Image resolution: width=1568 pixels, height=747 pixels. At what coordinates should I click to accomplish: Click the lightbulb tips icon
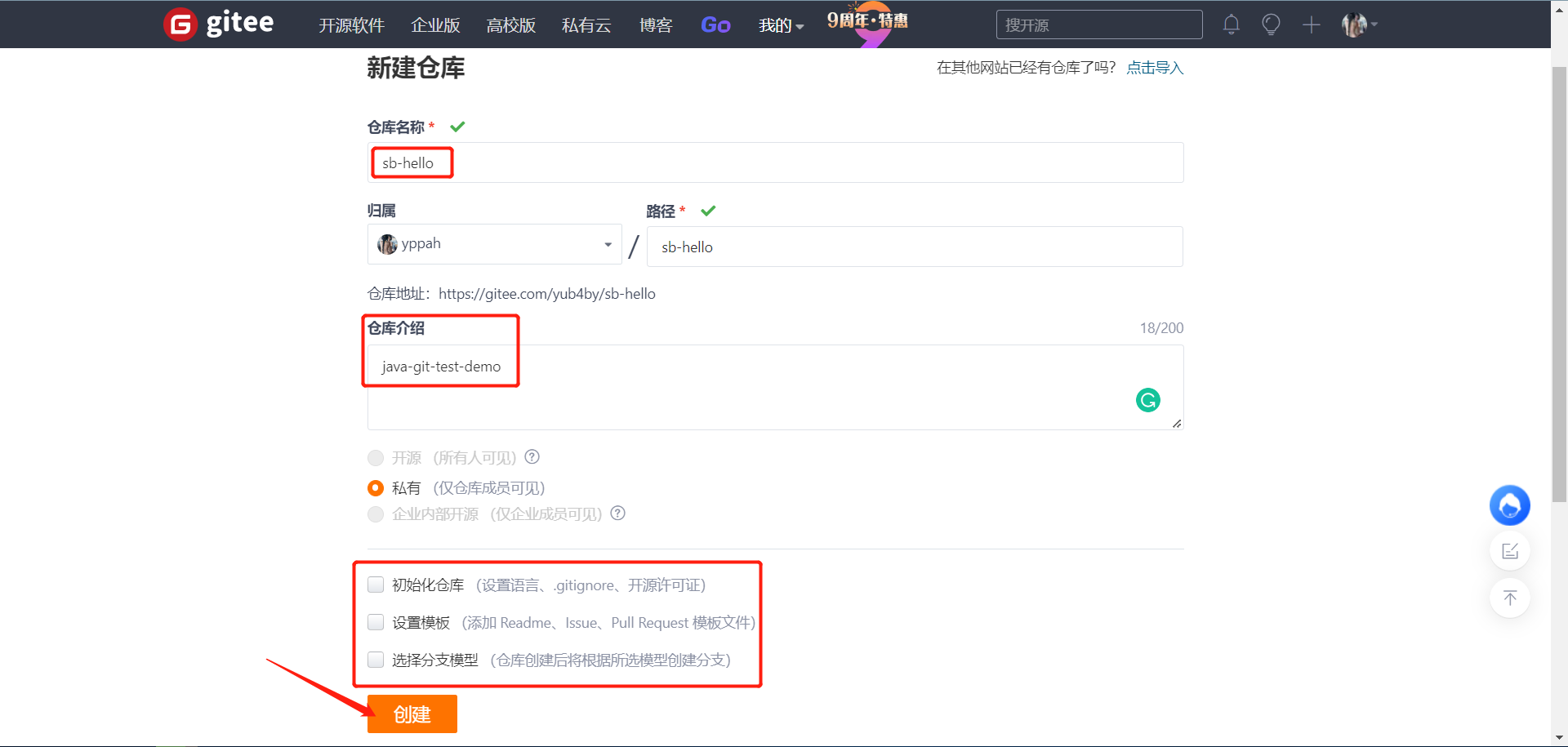click(1271, 24)
